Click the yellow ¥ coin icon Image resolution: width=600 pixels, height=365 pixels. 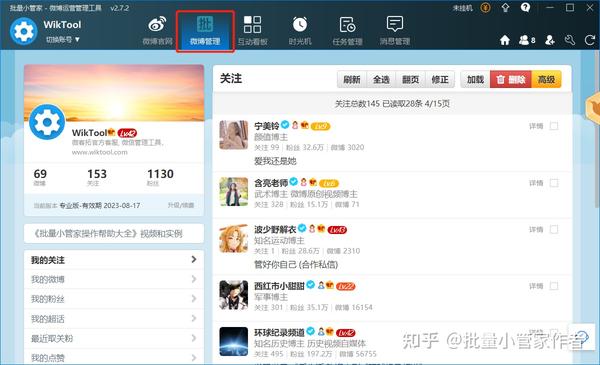[x=486, y=8]
